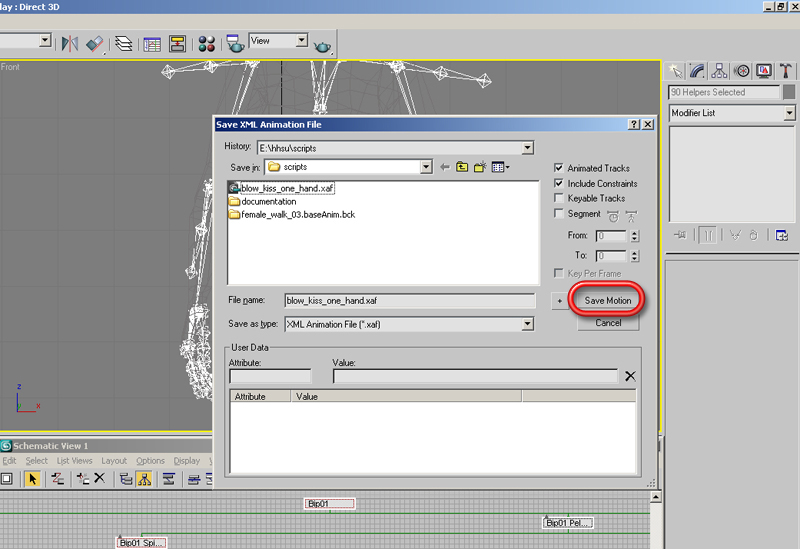
Task: Delete the user data attribute with X
Action: click(x=630, y=376)
